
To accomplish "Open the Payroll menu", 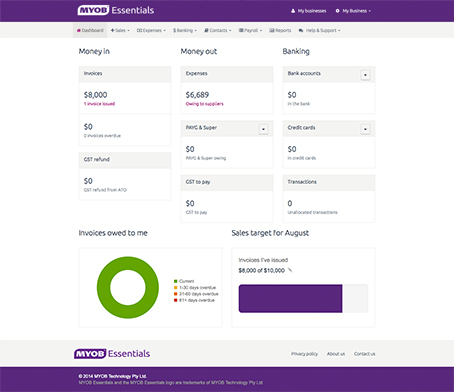I will point(250,30).
